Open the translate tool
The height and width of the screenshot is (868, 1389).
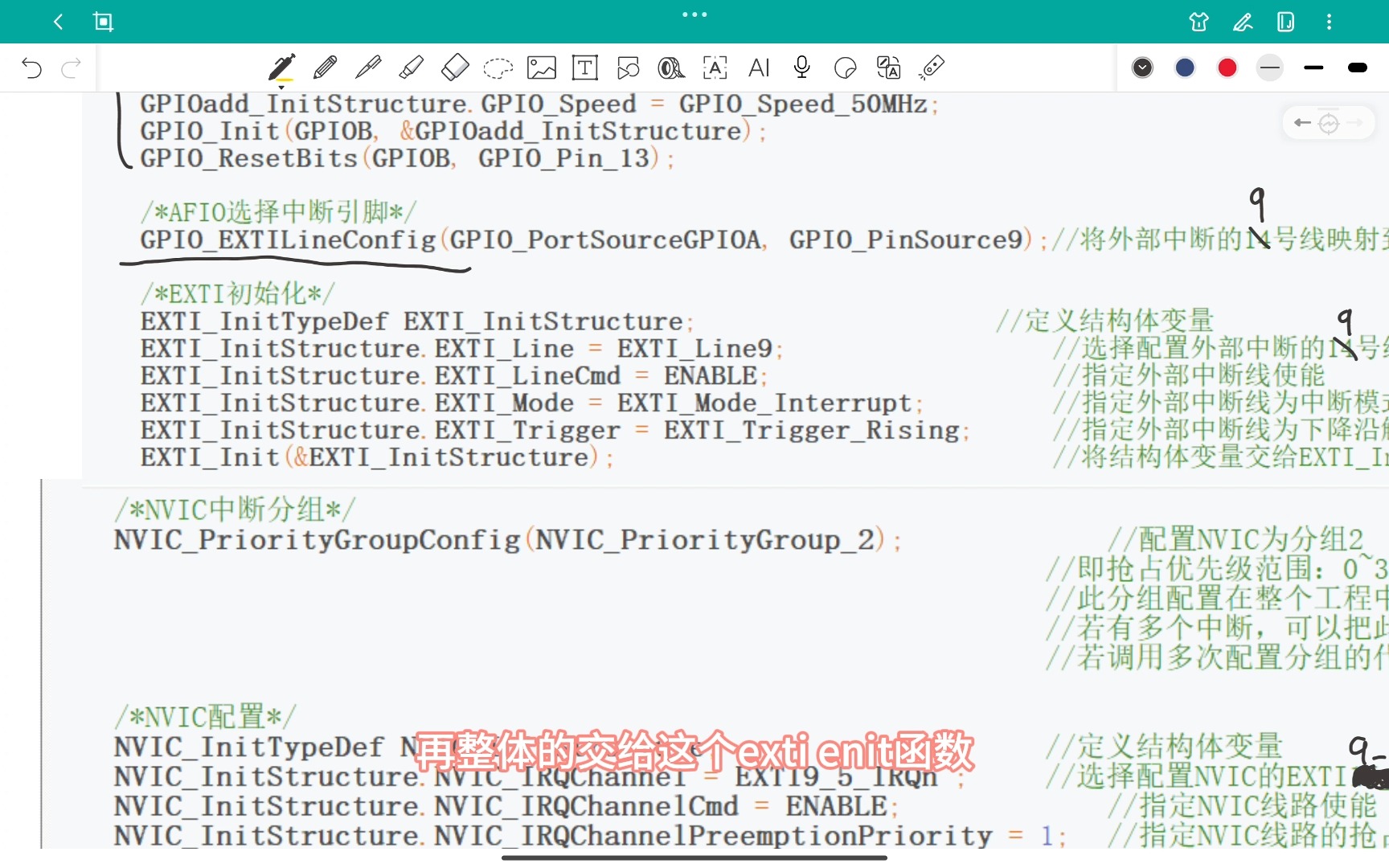(888, 68)
